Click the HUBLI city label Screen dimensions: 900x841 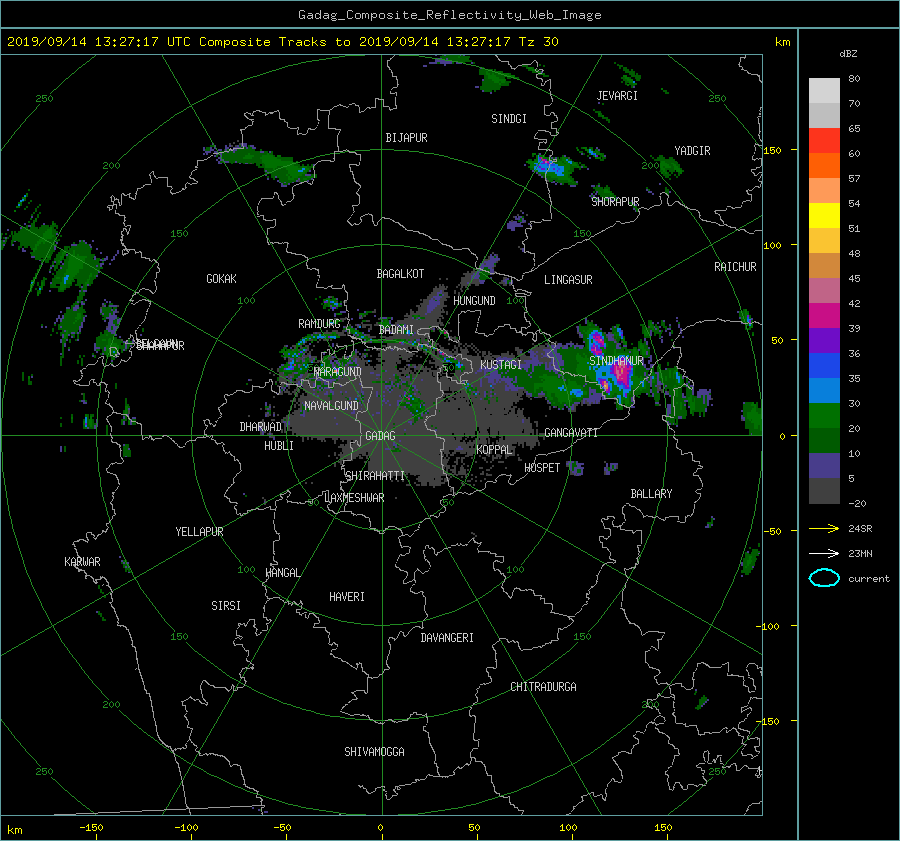pyautogui.click(x=278, y=446)
